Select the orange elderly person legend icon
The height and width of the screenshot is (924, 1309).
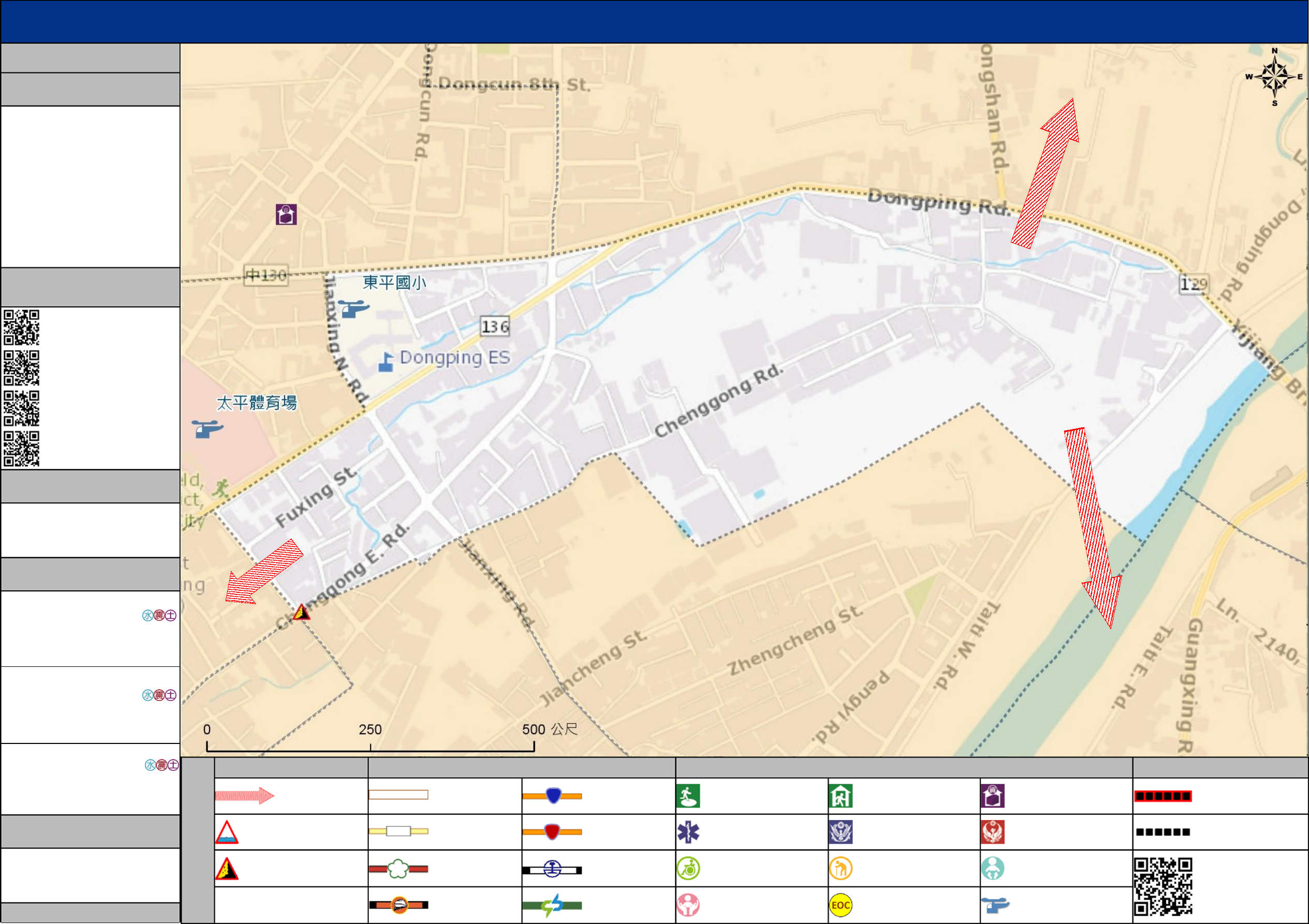(x=841, y=869)
